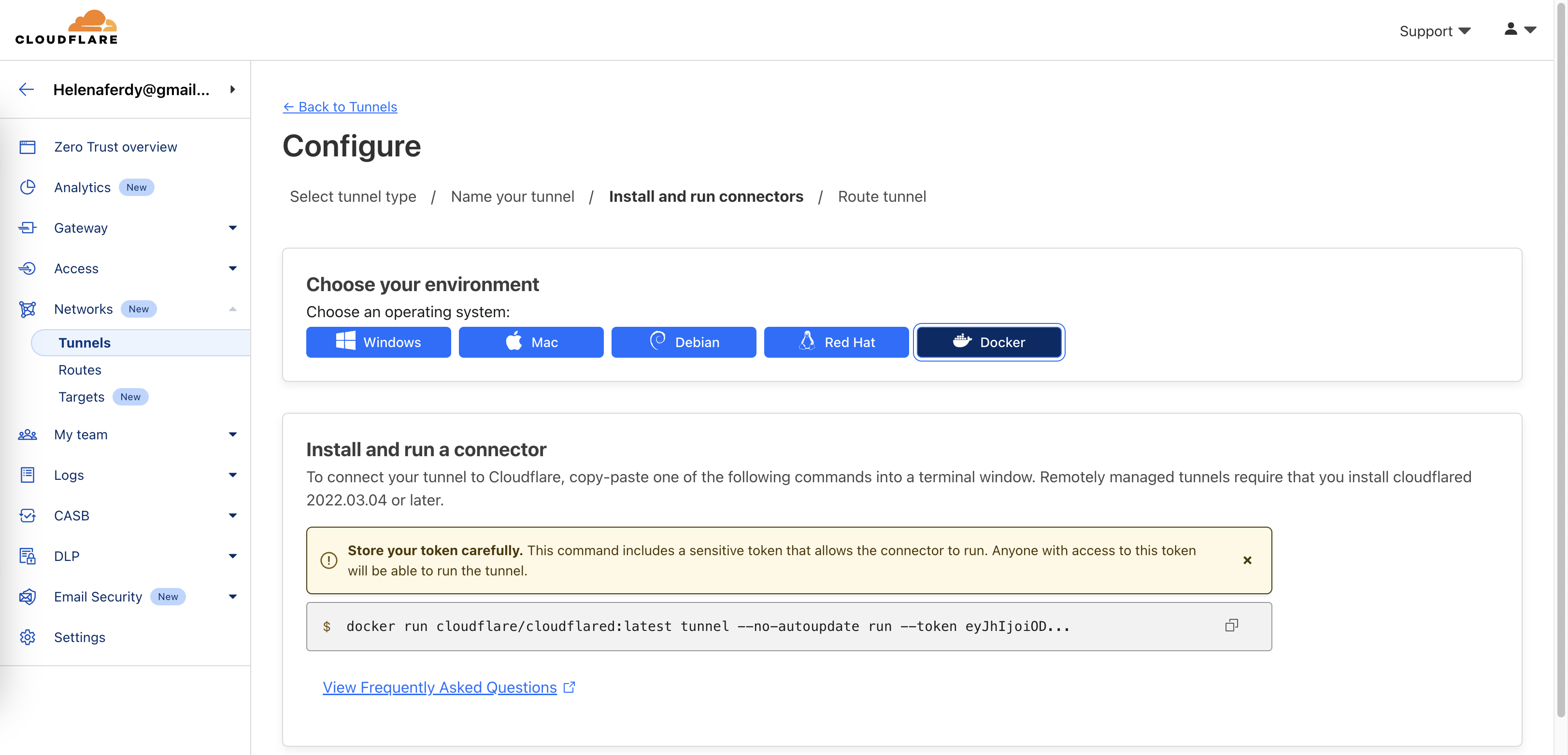Click the Settings gear icon
The image size is (1568, 755).
(x=28, y=637)
